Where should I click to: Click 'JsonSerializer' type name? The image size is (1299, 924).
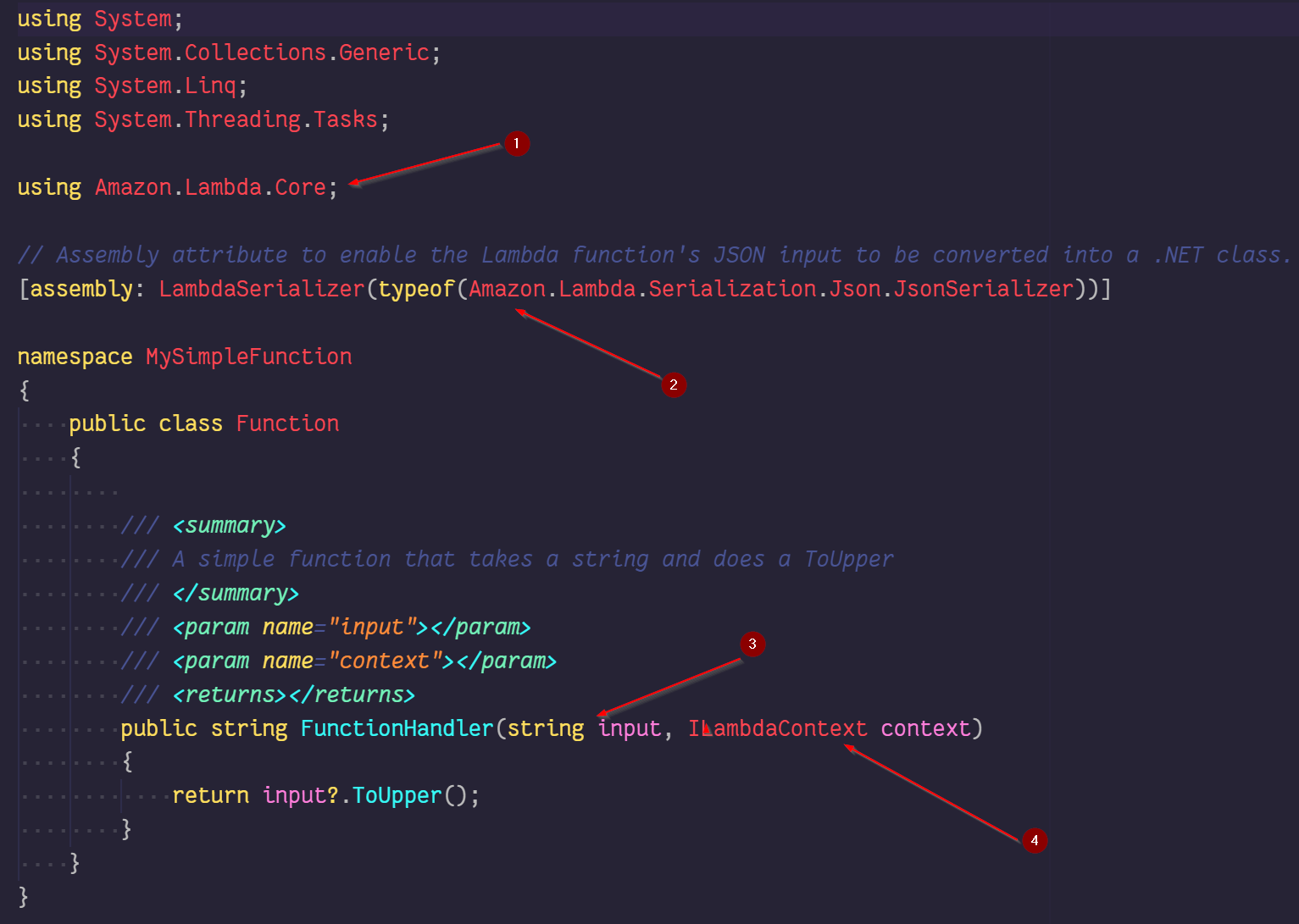984,289
